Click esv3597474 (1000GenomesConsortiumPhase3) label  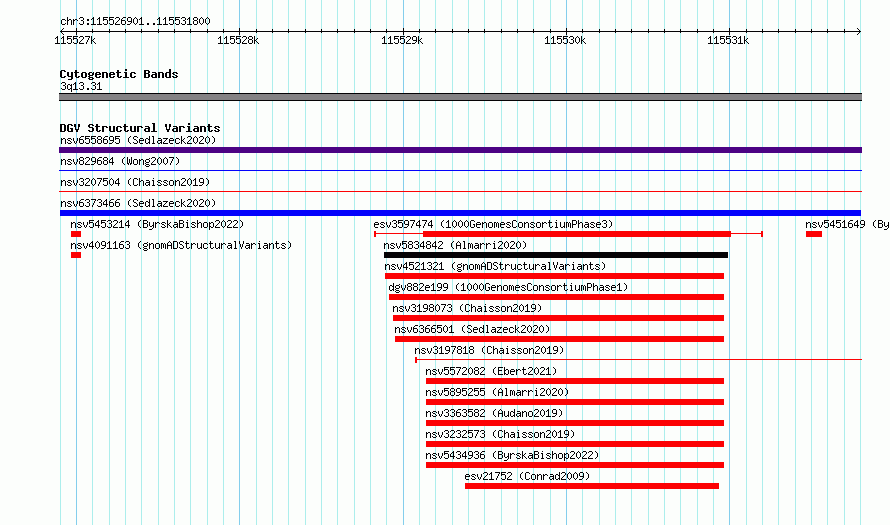(x=493, y=224)
